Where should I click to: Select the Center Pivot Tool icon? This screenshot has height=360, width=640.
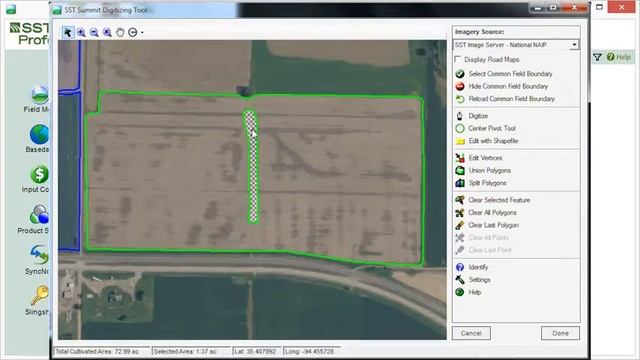point(460,129)
